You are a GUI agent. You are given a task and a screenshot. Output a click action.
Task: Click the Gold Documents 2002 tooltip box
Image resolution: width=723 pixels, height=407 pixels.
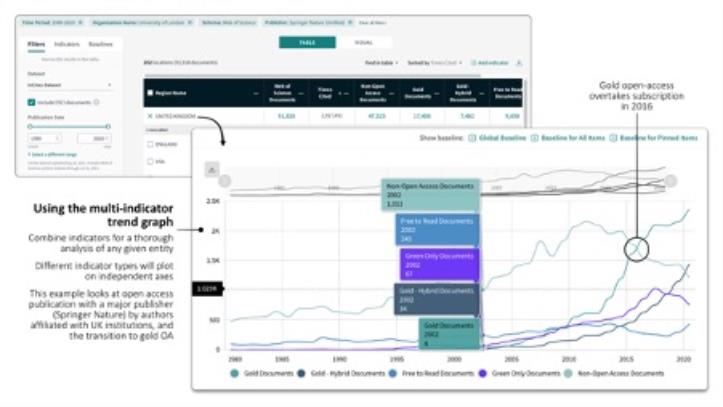coord(449,334)
